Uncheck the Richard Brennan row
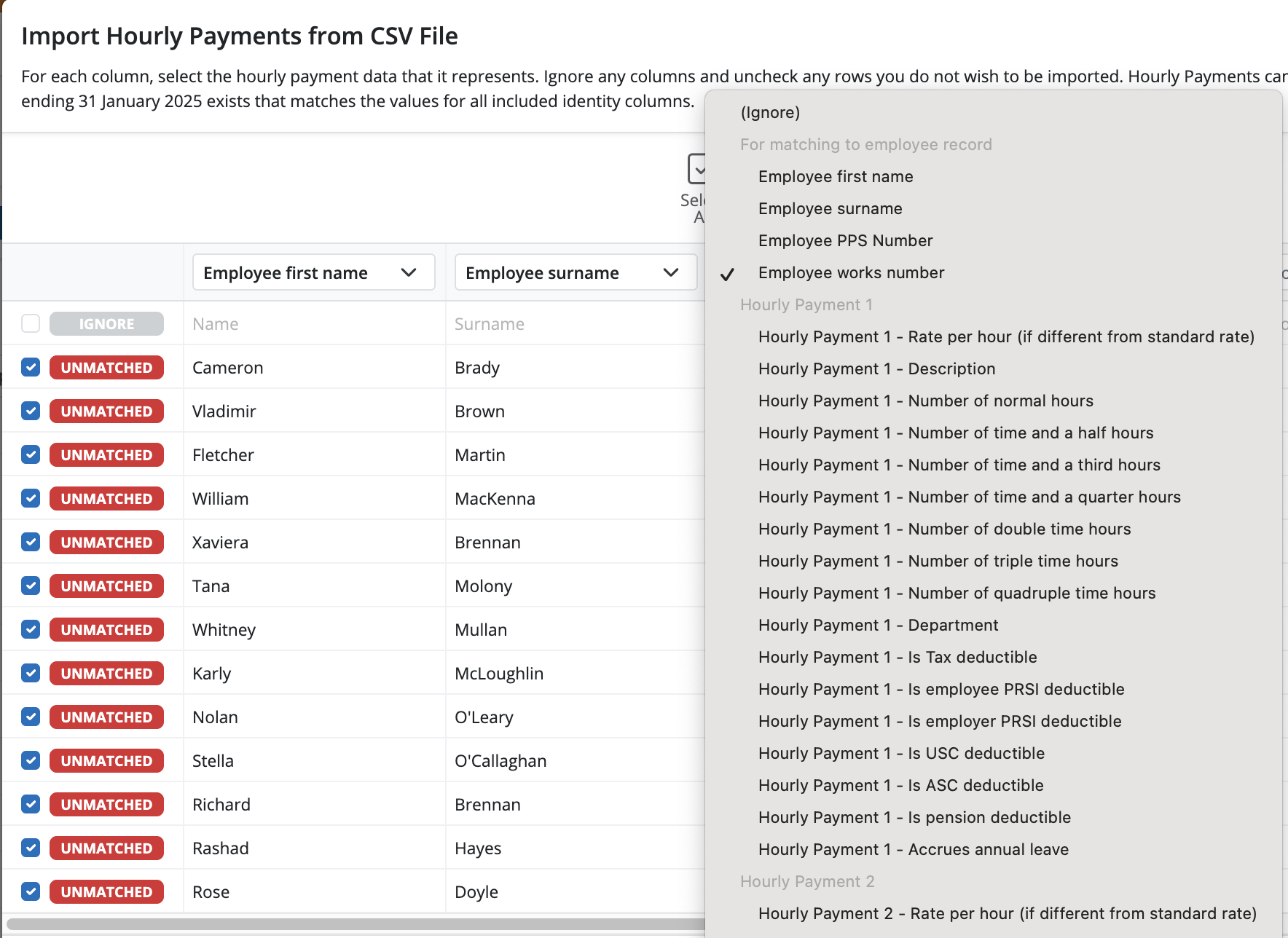The width and height of the screenshot is (1288, 938). [30, 804]
